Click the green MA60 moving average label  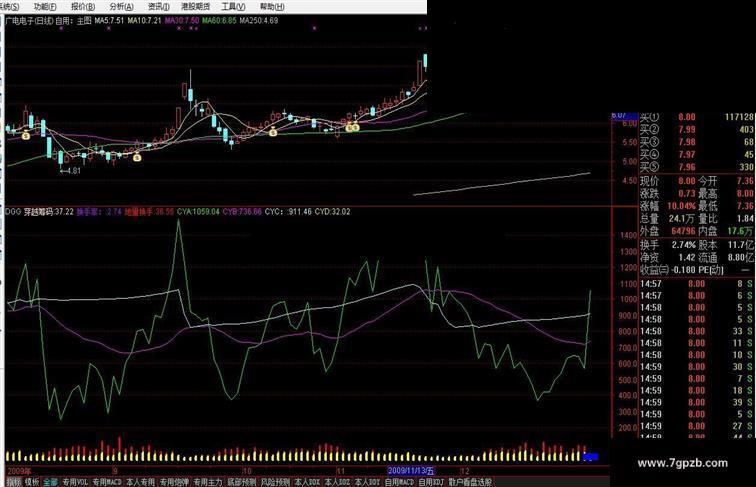tap(219, 21)
